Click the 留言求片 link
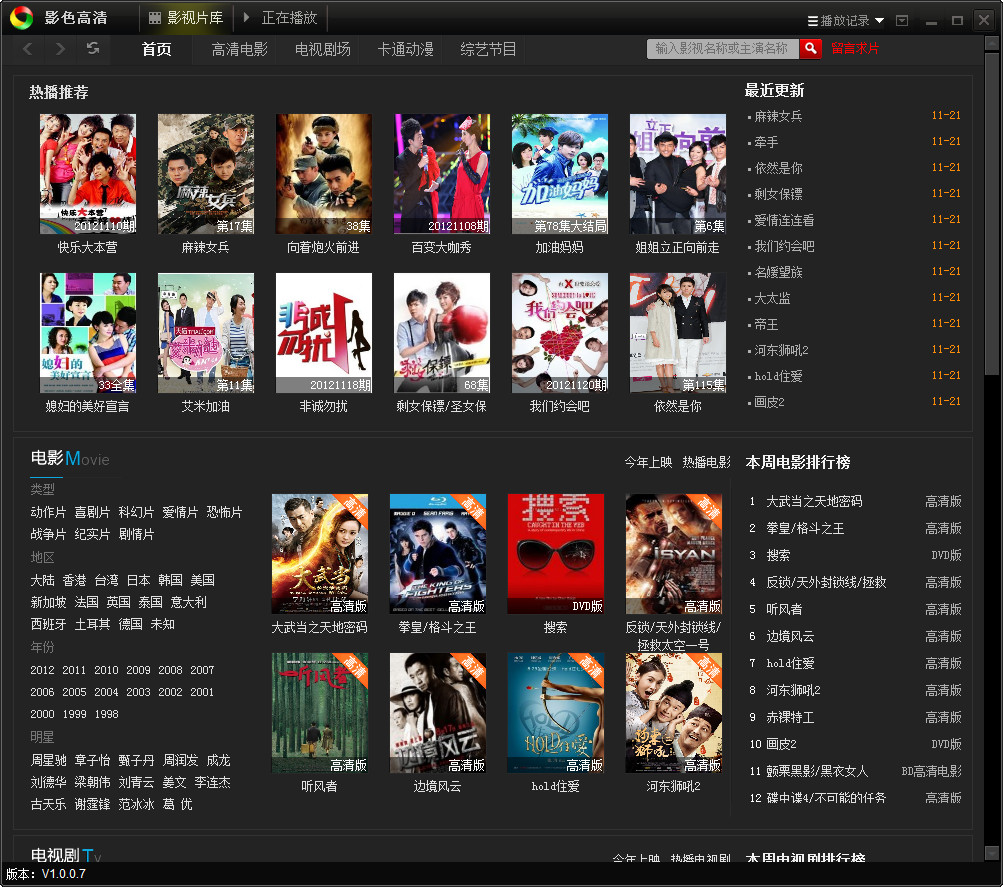 [x=855, y=49]
